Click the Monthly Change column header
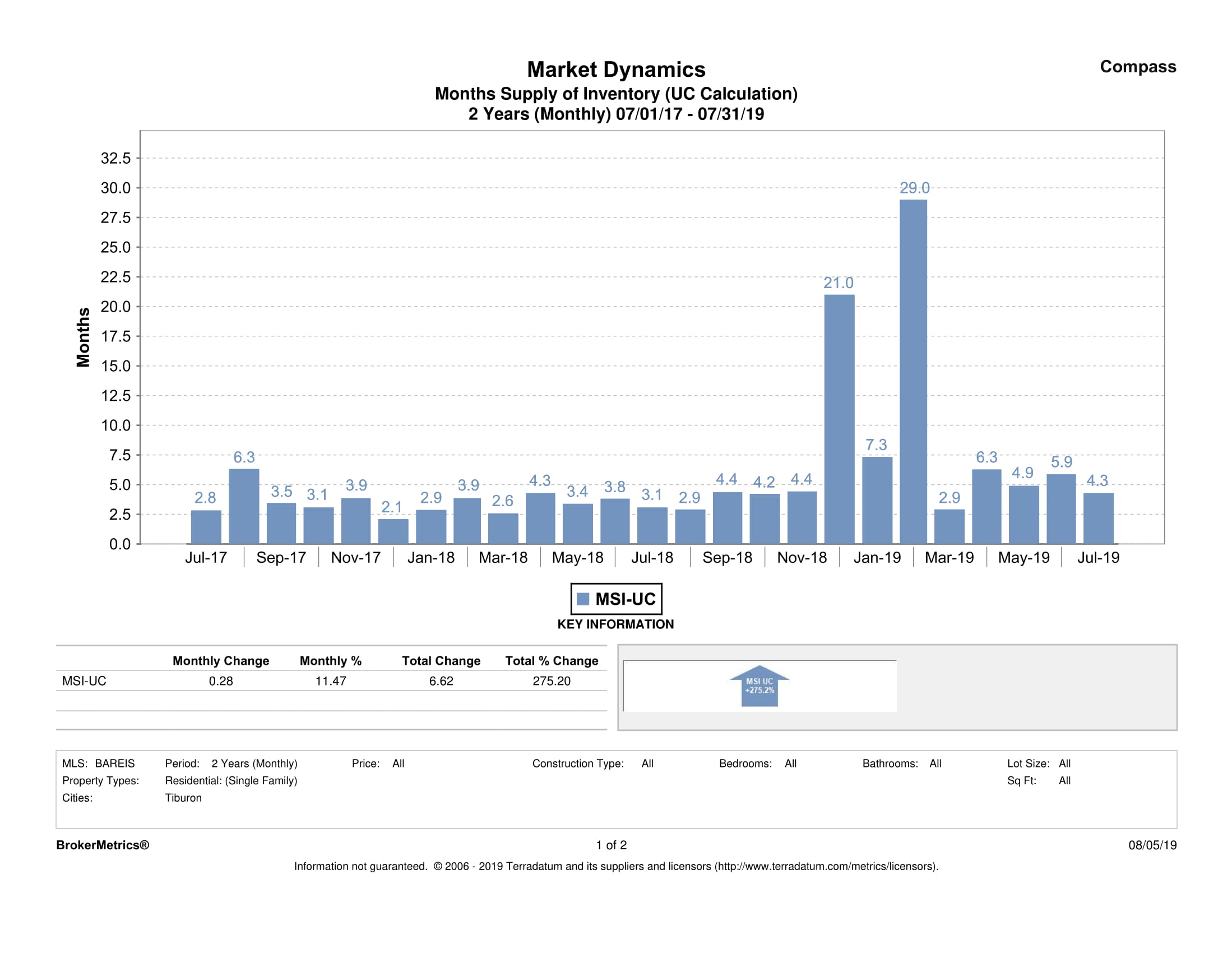 (221, 661)
